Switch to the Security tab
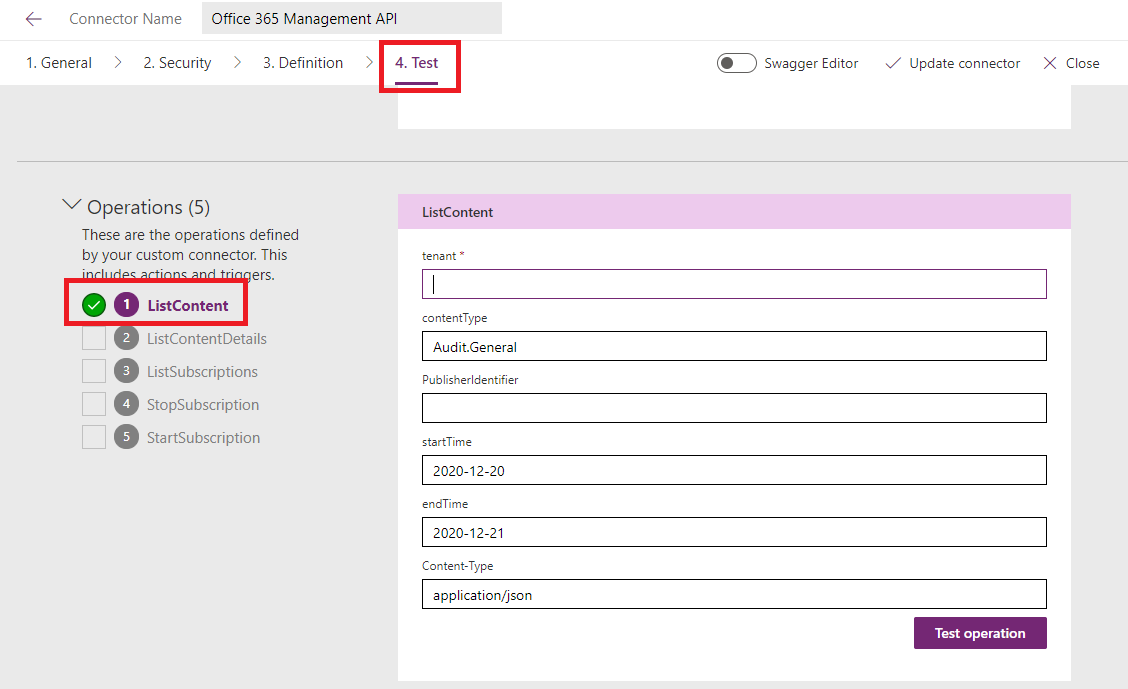Image resolution: width=1128 pixels, height=689 pixels. (x=177, y=62)
